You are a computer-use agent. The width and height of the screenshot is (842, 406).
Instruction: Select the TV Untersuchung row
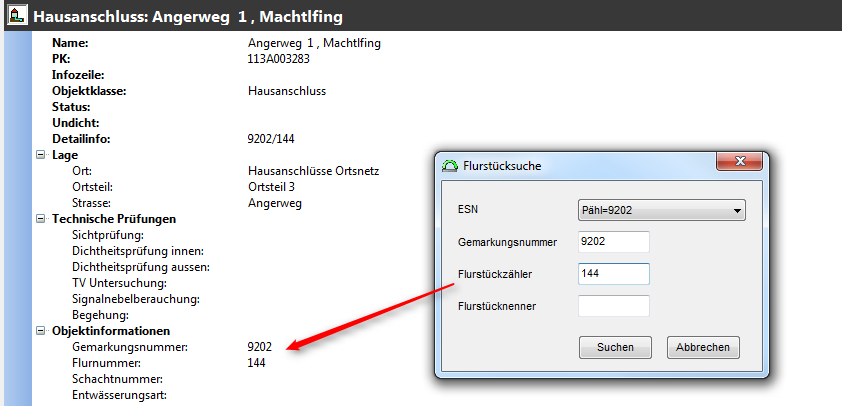[119, 283]
